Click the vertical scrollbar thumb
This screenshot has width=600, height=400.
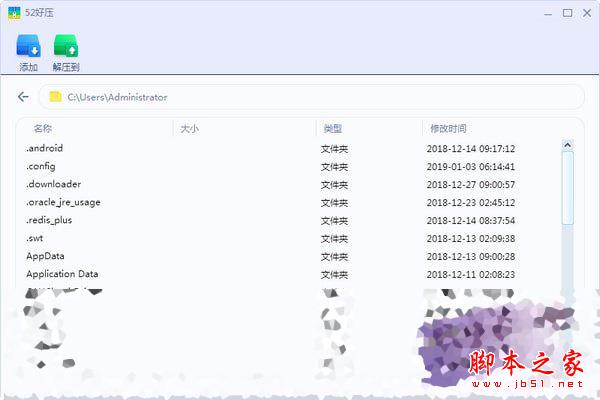(x=567, y=188)
